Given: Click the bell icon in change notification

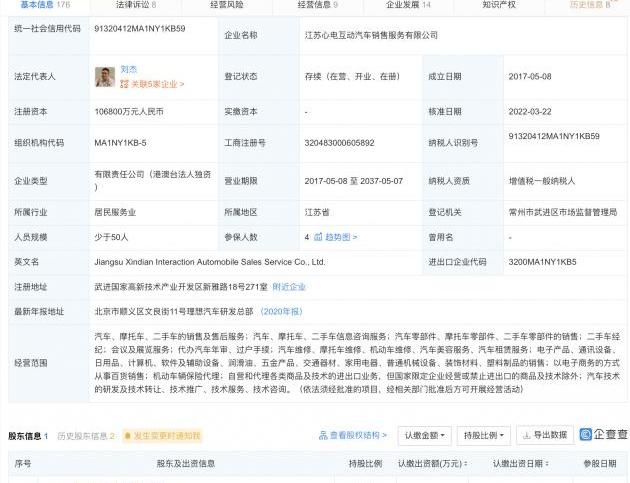Looking at the screenshot, I should pos(128,436).
